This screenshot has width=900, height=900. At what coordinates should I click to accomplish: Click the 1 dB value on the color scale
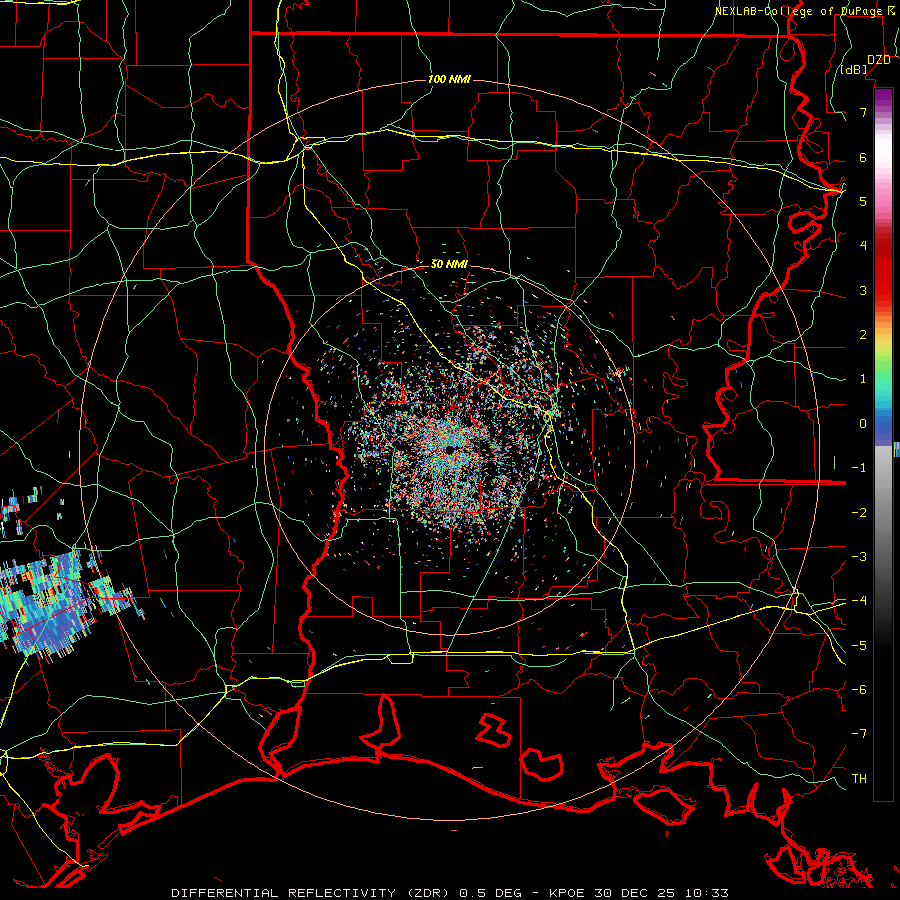coord(863,379)
